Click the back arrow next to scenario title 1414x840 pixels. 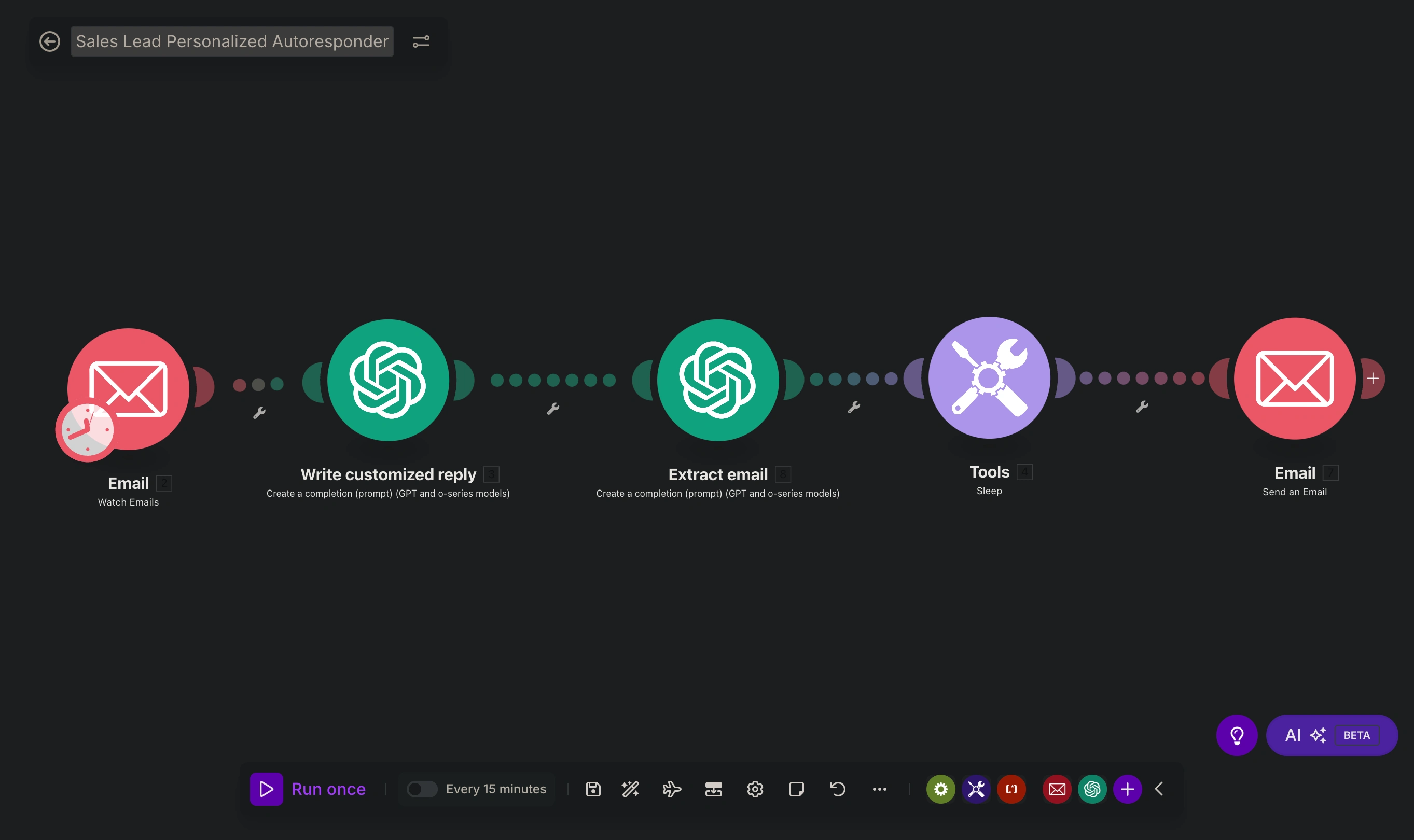tap(50, 41)
